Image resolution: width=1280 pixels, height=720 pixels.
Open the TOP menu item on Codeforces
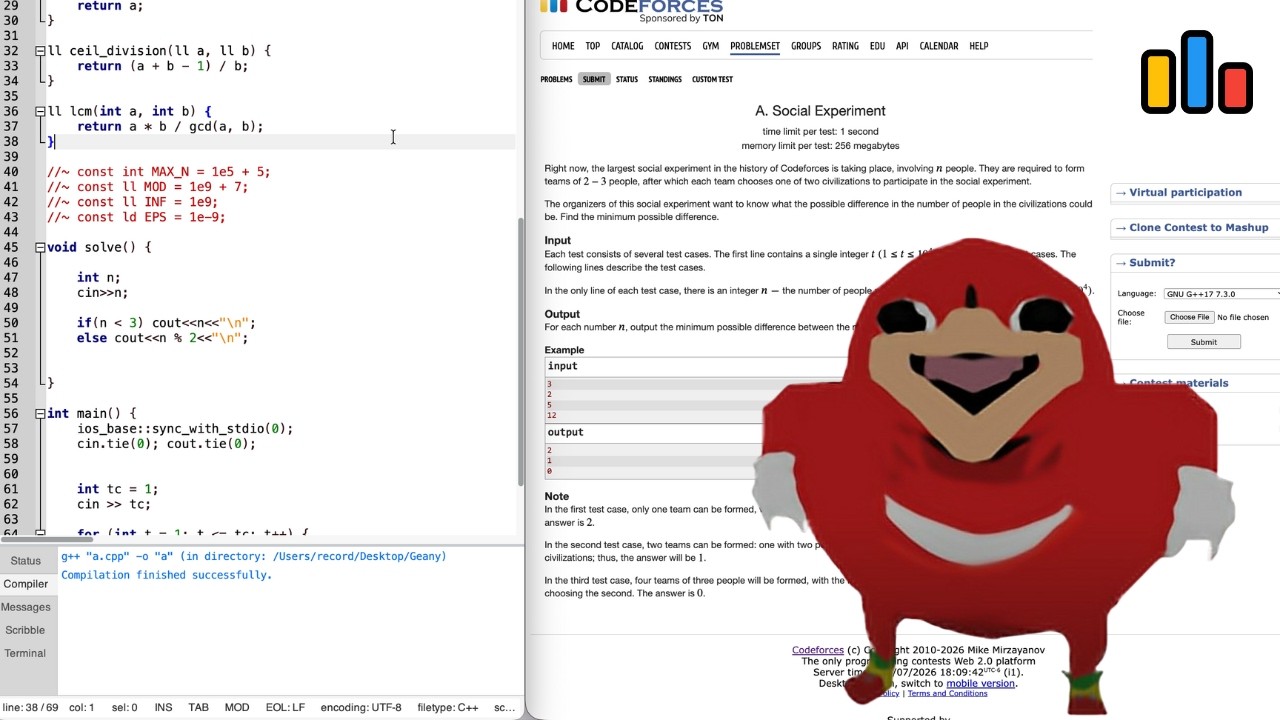(593, 46)
